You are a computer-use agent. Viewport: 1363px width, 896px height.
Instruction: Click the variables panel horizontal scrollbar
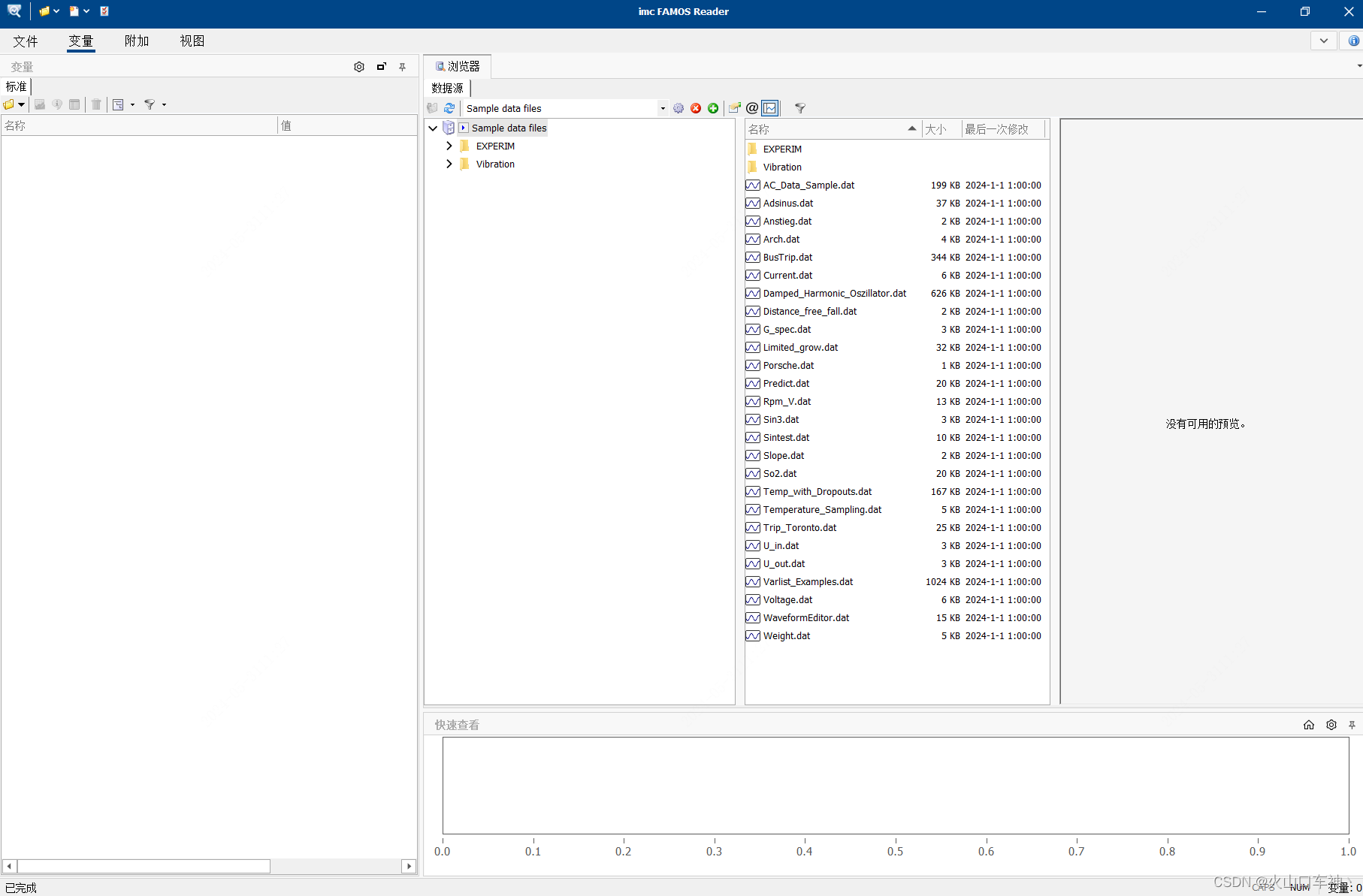point(144,866)
